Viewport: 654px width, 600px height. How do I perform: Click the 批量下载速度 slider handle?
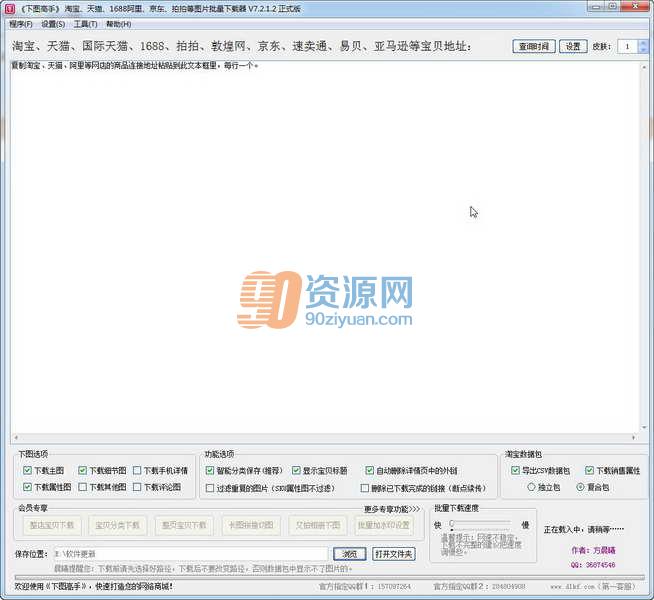click(x=452, y=523)
